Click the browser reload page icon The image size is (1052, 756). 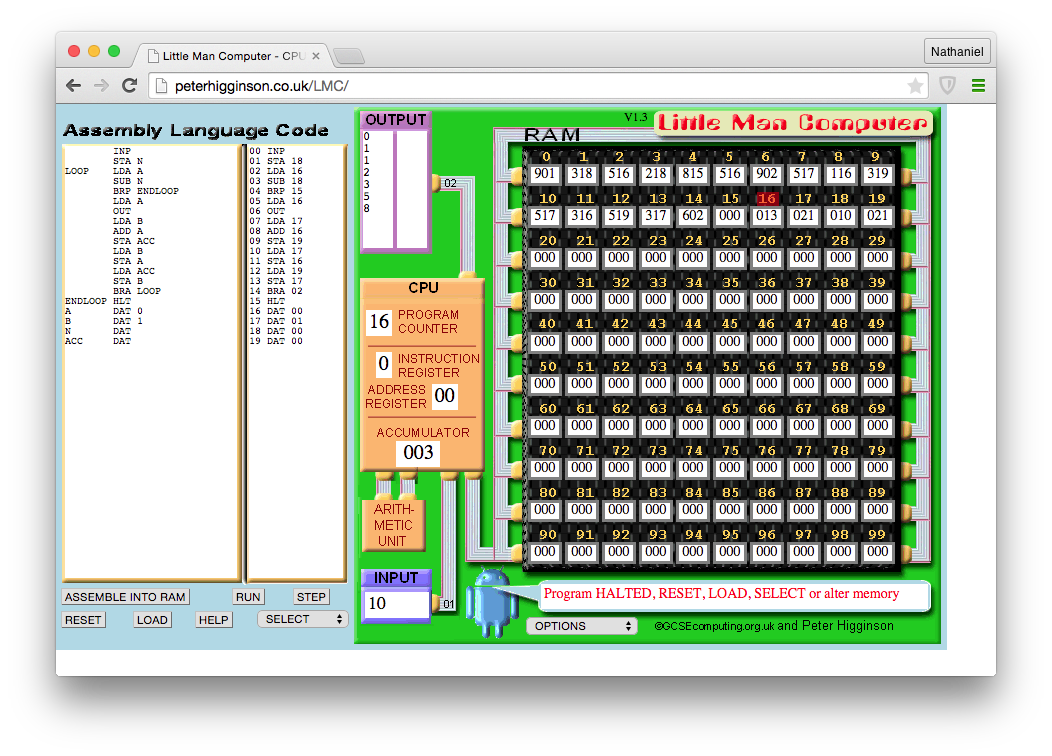pyautogui.click(x=129, y=86)
